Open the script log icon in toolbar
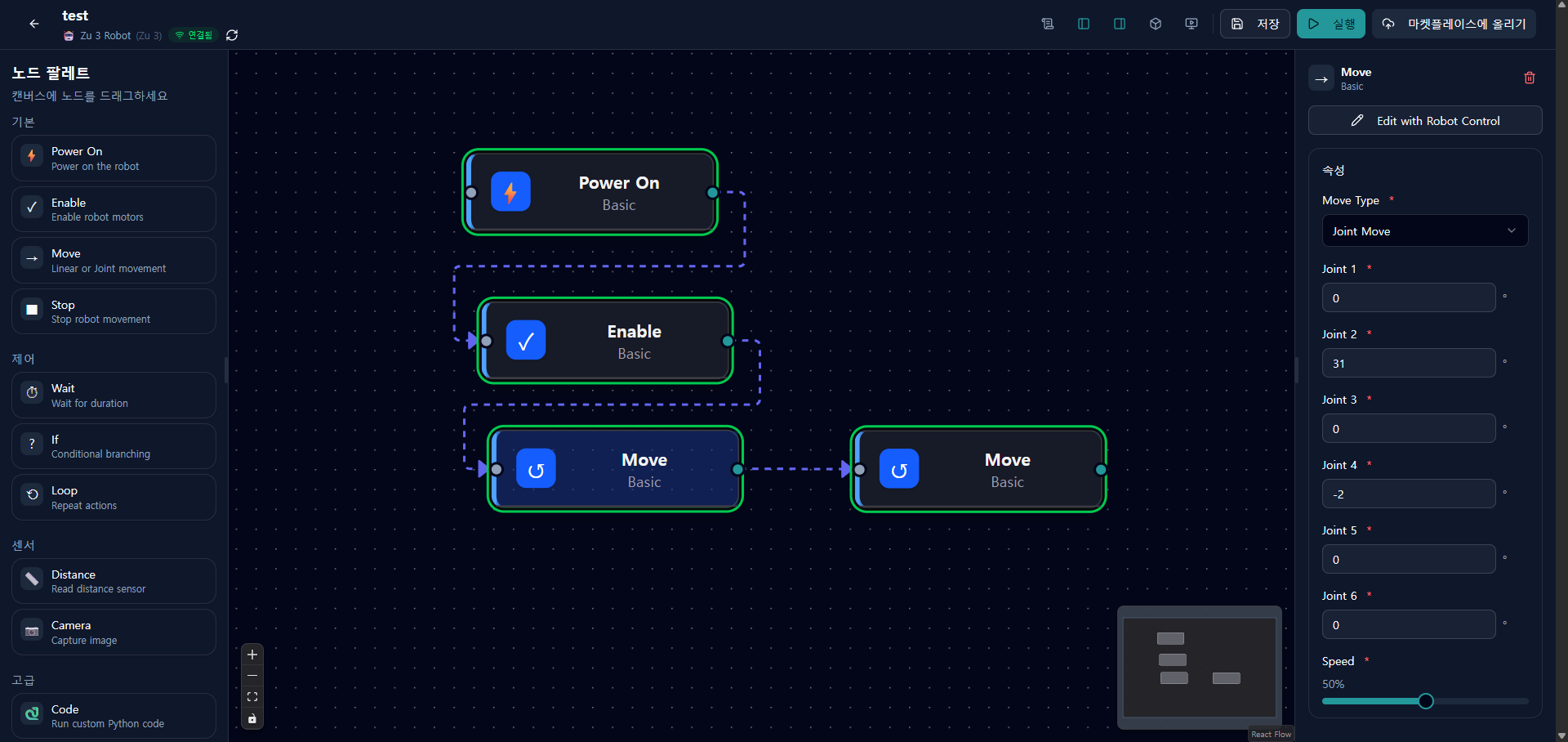1568x742 pixels. (1048, 24)
